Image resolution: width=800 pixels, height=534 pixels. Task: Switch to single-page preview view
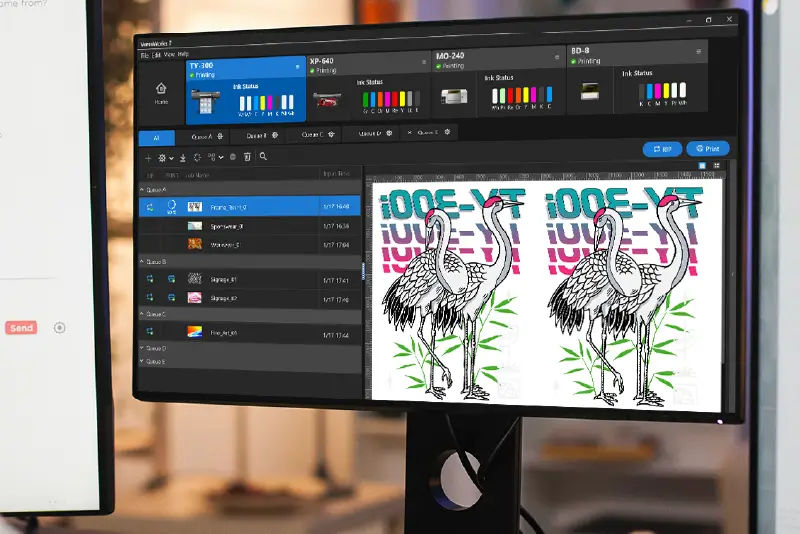703,164
